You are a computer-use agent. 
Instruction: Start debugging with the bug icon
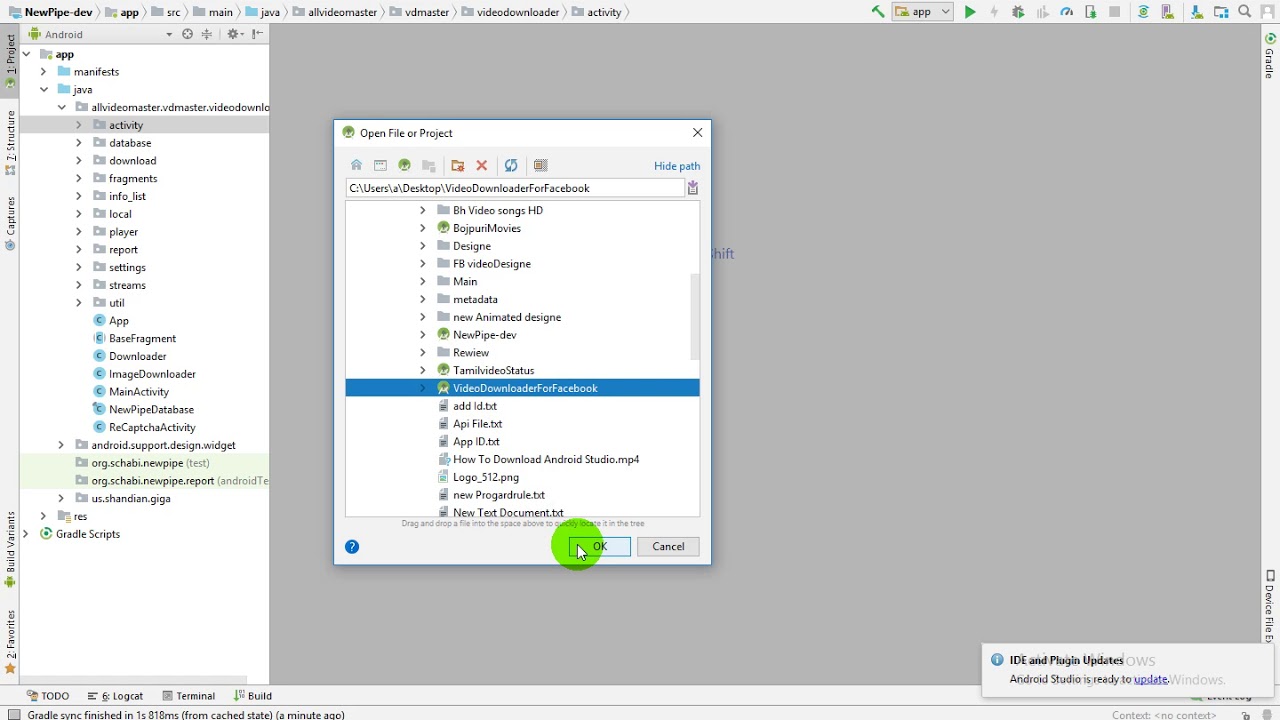(1018, 12)
